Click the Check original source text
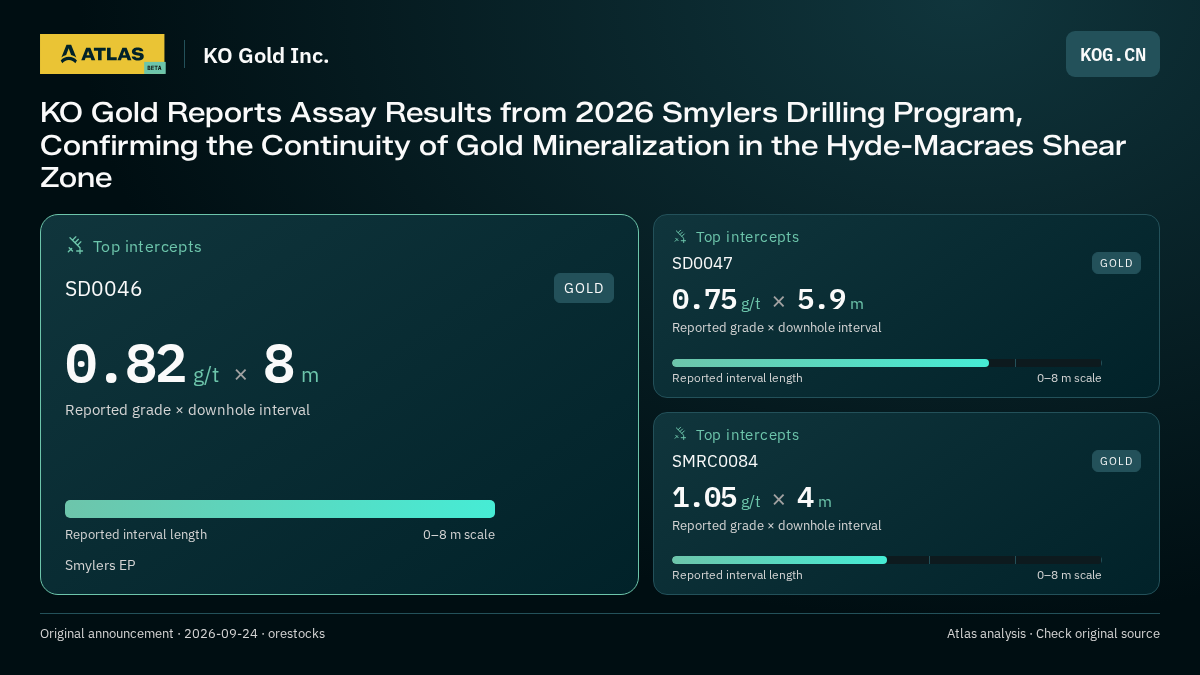Image resolution: width=1200 pixels, height=675 pixels. coord(1098,633)
